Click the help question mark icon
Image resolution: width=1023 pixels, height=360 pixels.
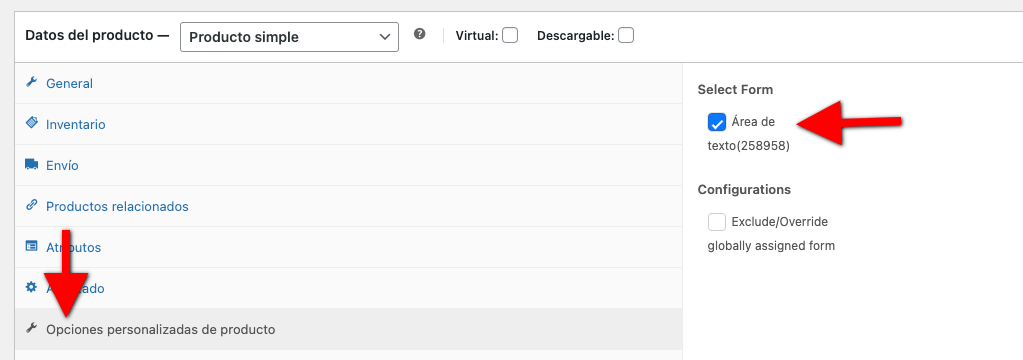pos(420,34)
